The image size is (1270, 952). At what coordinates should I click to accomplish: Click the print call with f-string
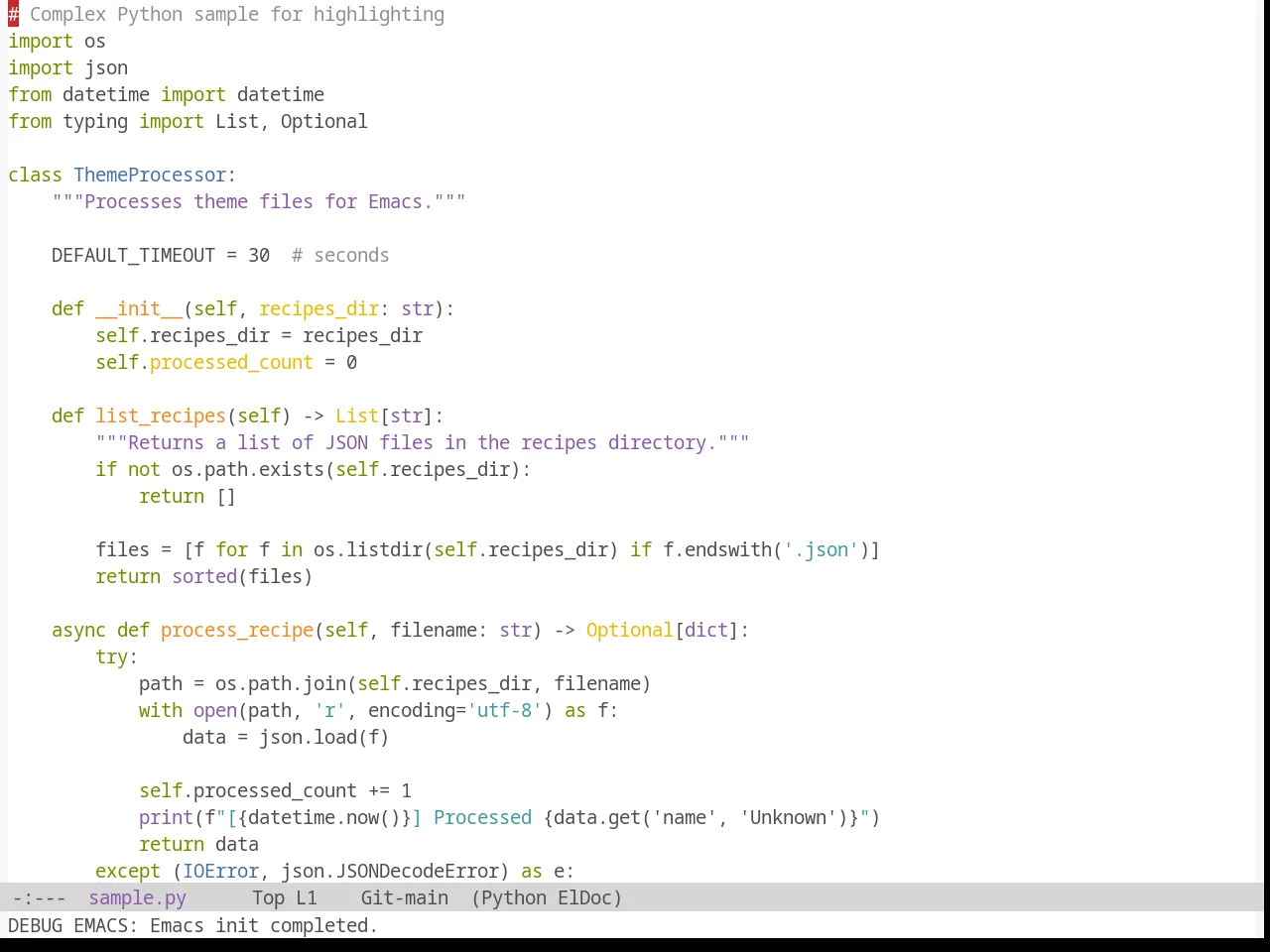point(510,818)
